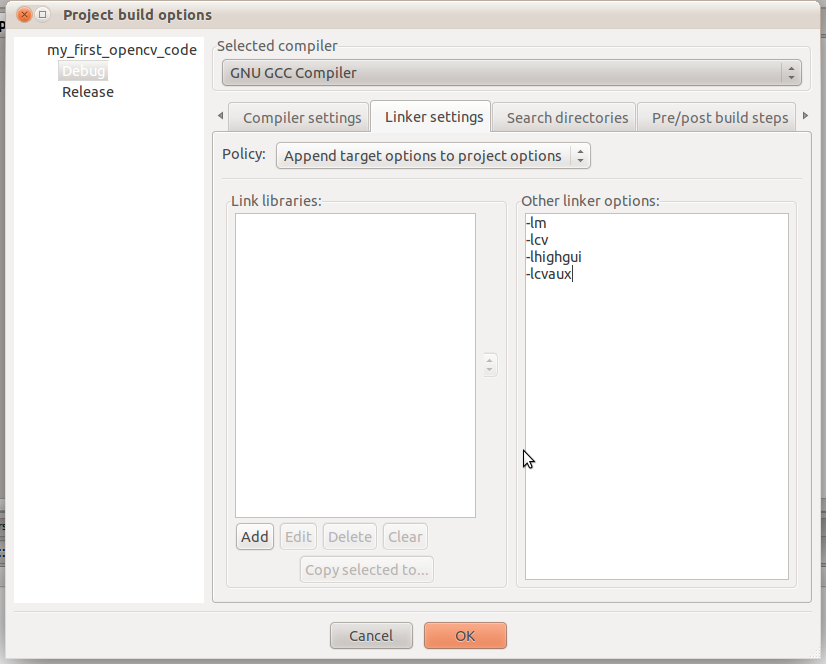Image resolution: width=826 pixels, height=664 pixels.
Task: Select the Linker settings tab
Action: coord(431,116)
